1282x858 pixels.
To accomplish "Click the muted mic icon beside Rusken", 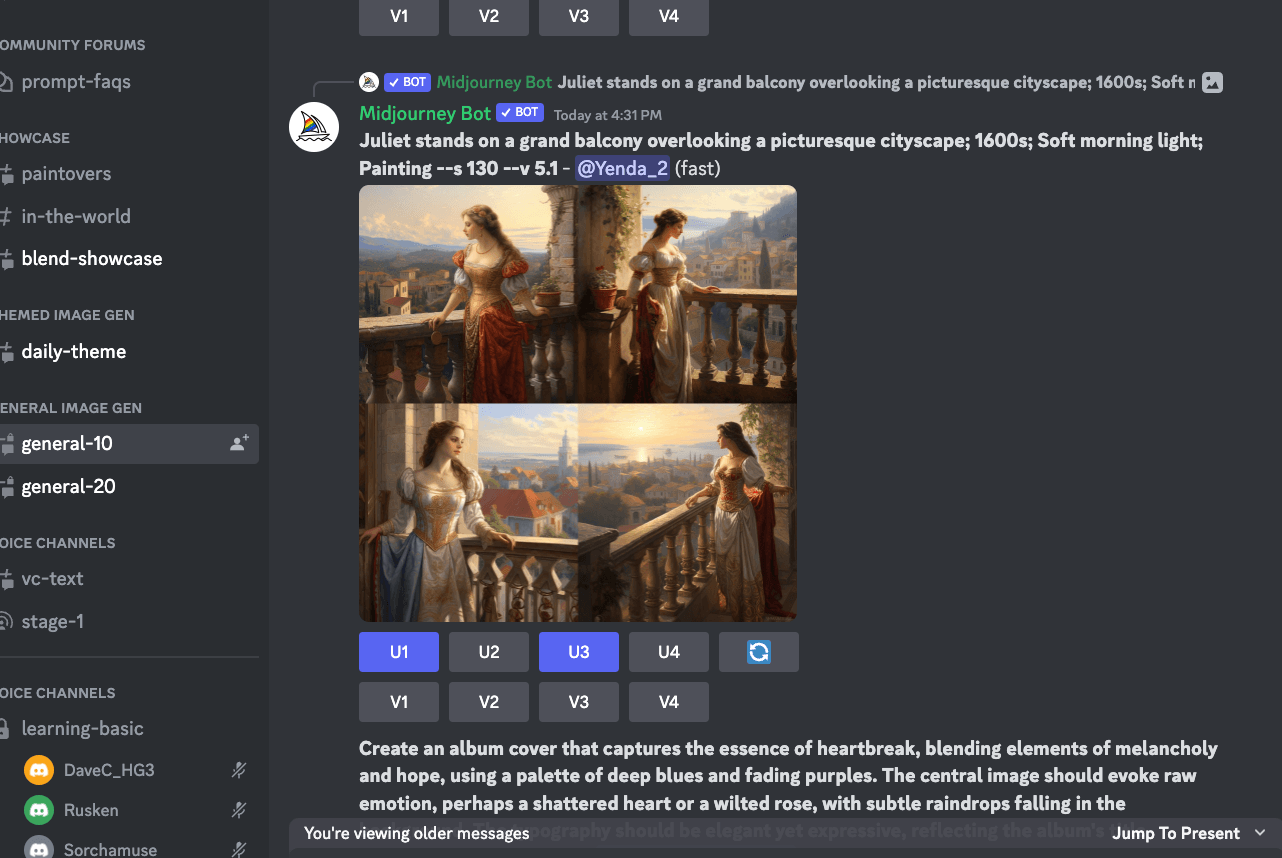I will point(239,810).
